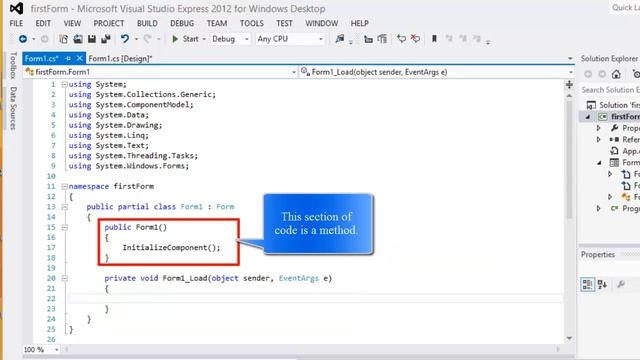Click the Save All toolbar icon
This screenshot has height=360, width=640.
(106, 39)
